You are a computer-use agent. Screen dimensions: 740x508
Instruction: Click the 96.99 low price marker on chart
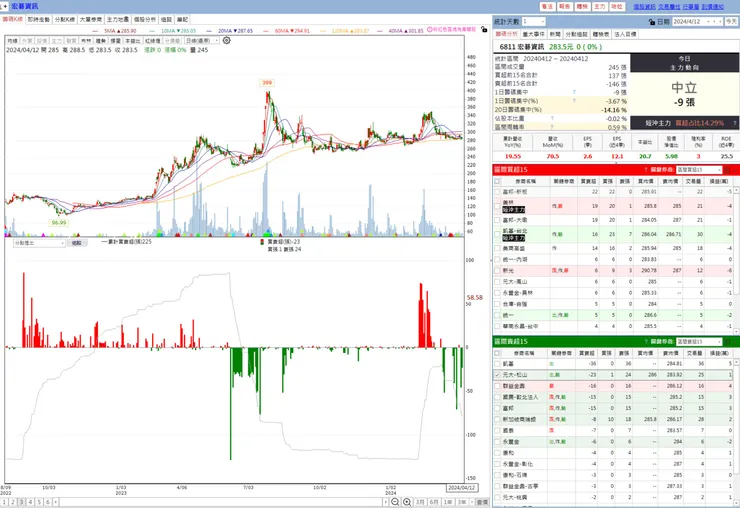point(59,222)
